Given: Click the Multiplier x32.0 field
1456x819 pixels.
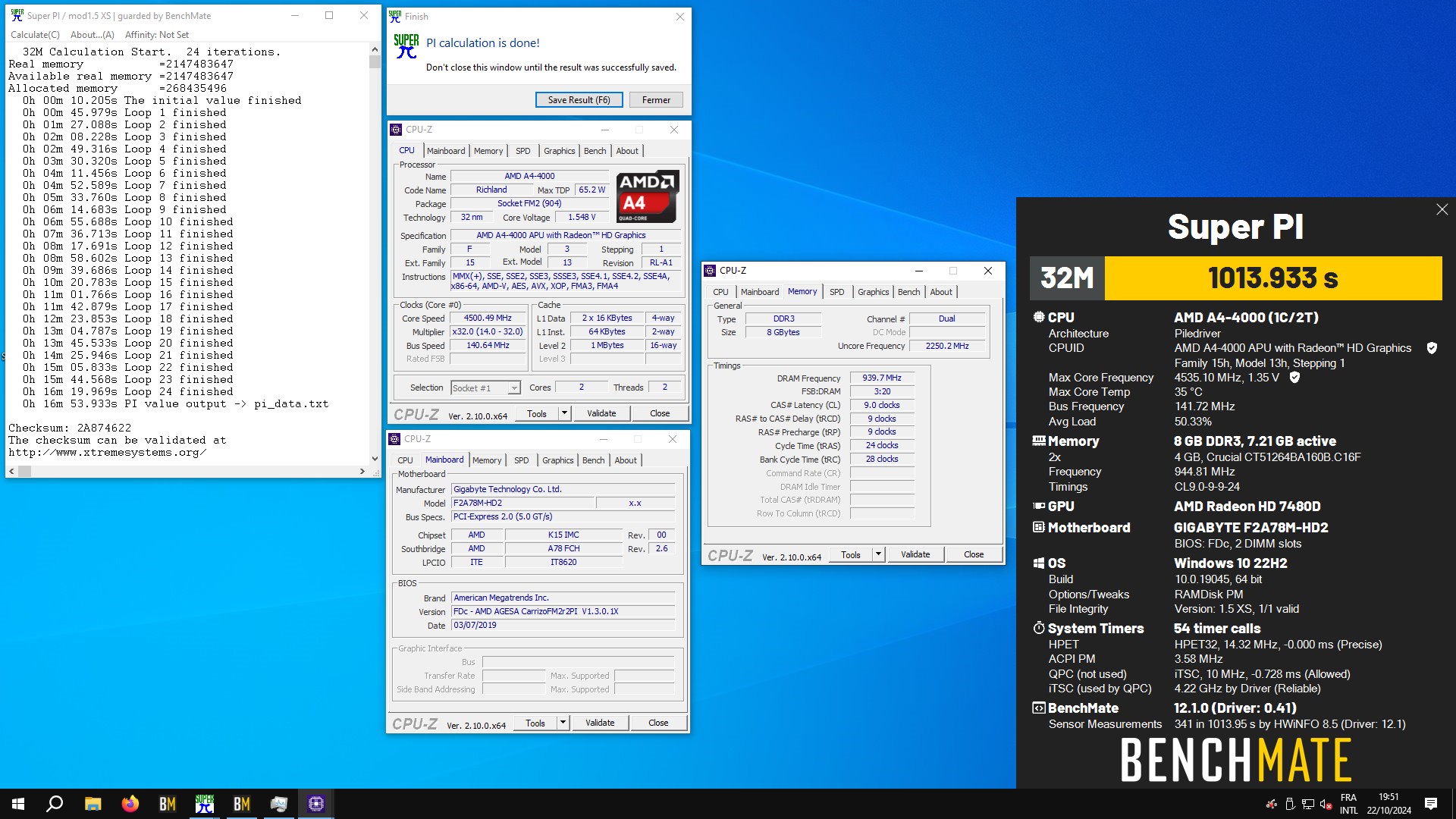Looking at the screenshot, I should tap(488, 331).
